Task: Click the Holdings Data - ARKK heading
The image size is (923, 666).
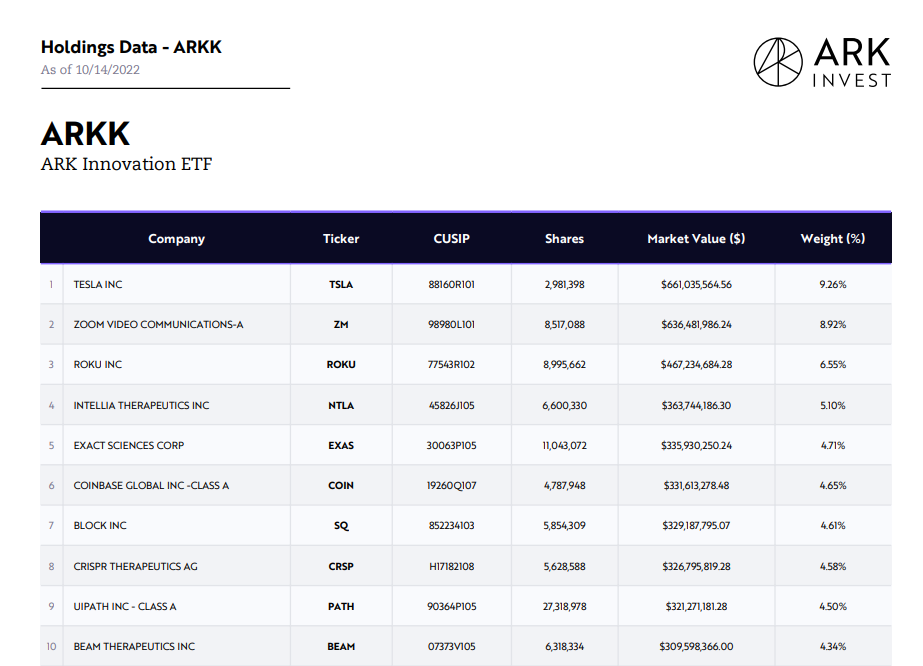Action: [x=131, y=47]
